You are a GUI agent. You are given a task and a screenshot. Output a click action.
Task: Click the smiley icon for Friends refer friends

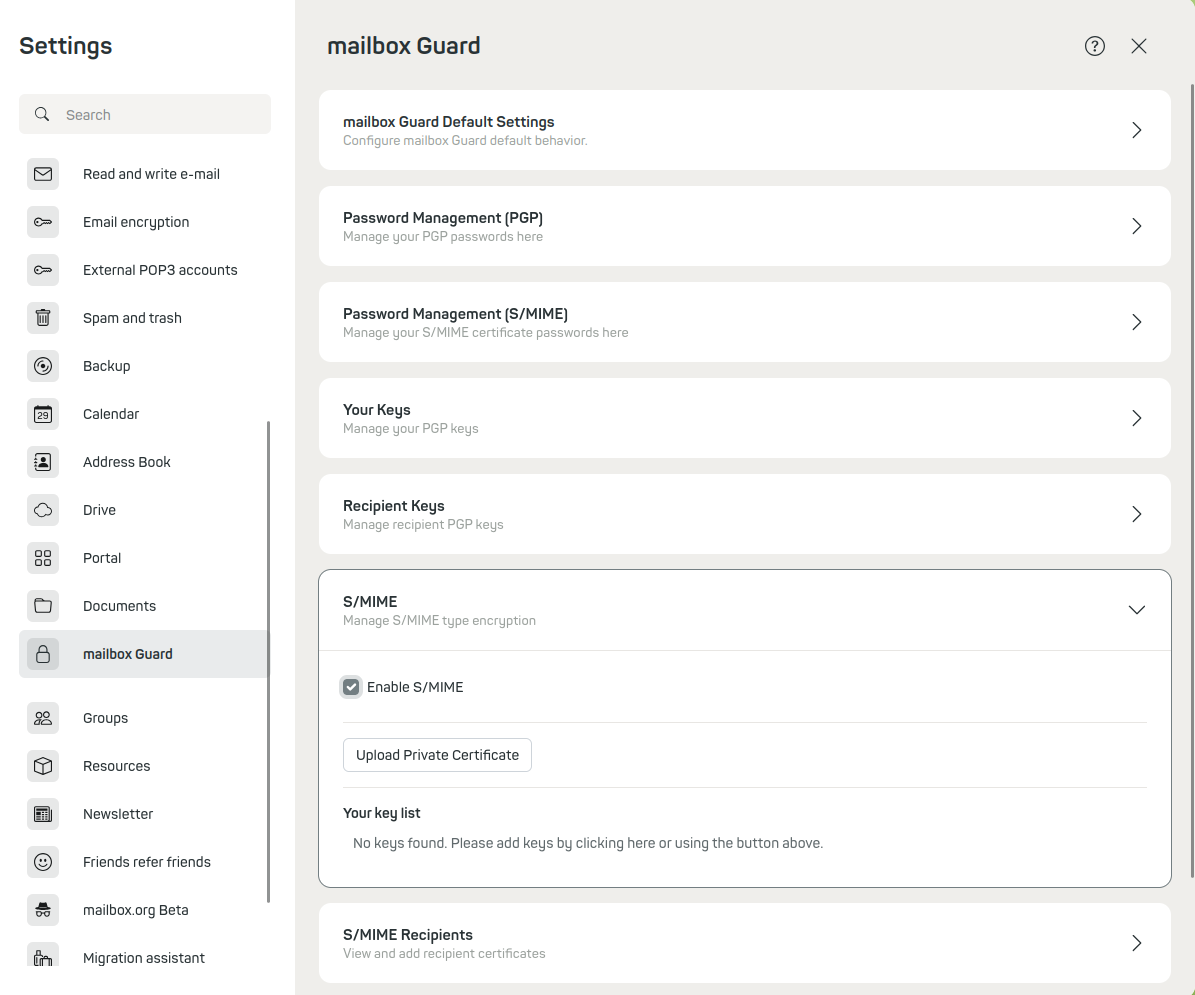pos(43,862)
